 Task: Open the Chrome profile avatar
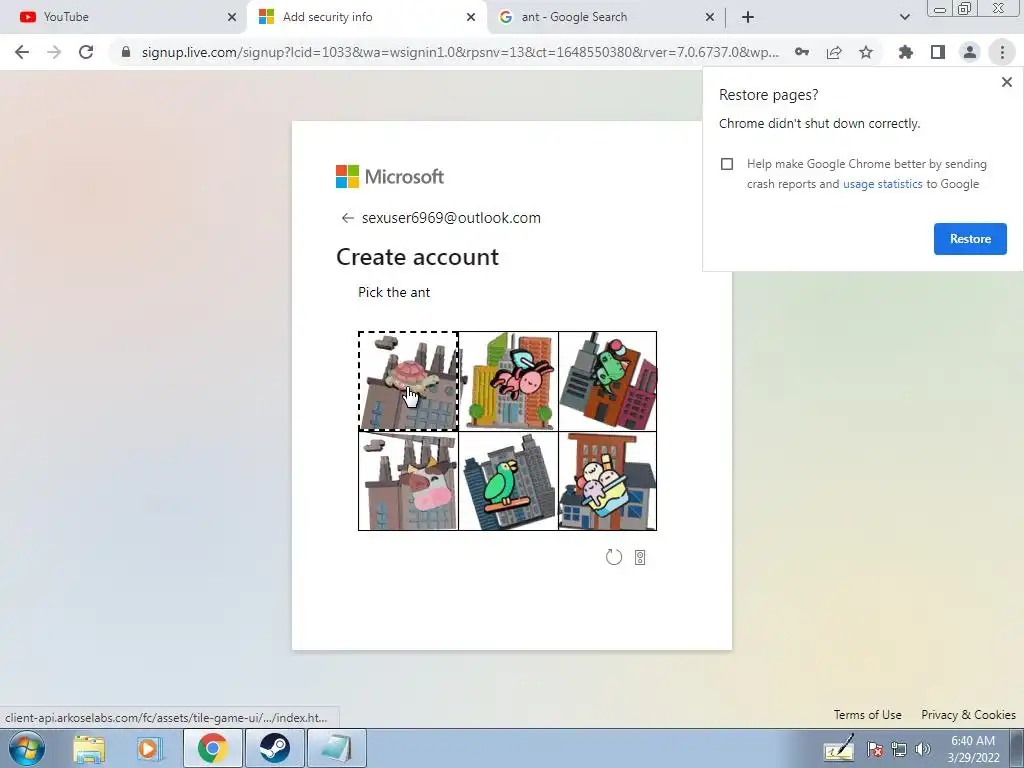(x=970, y=52)
